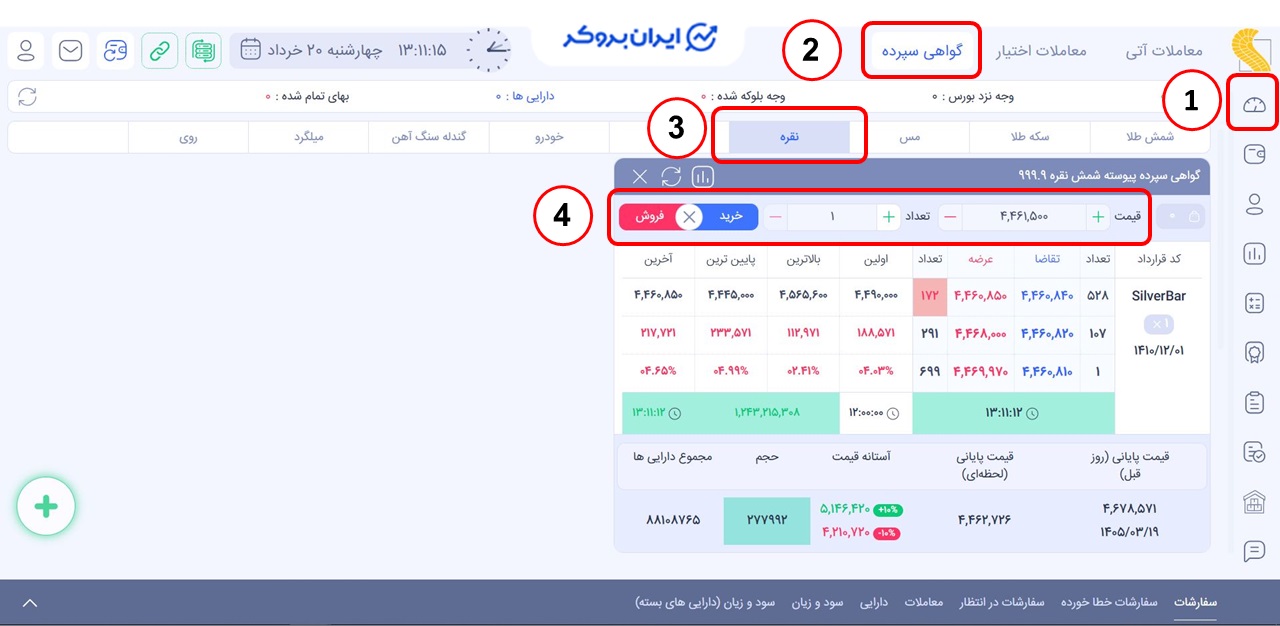Open the سود و زیان bottom tab
1280x626 pixels.
pos(817,602)
